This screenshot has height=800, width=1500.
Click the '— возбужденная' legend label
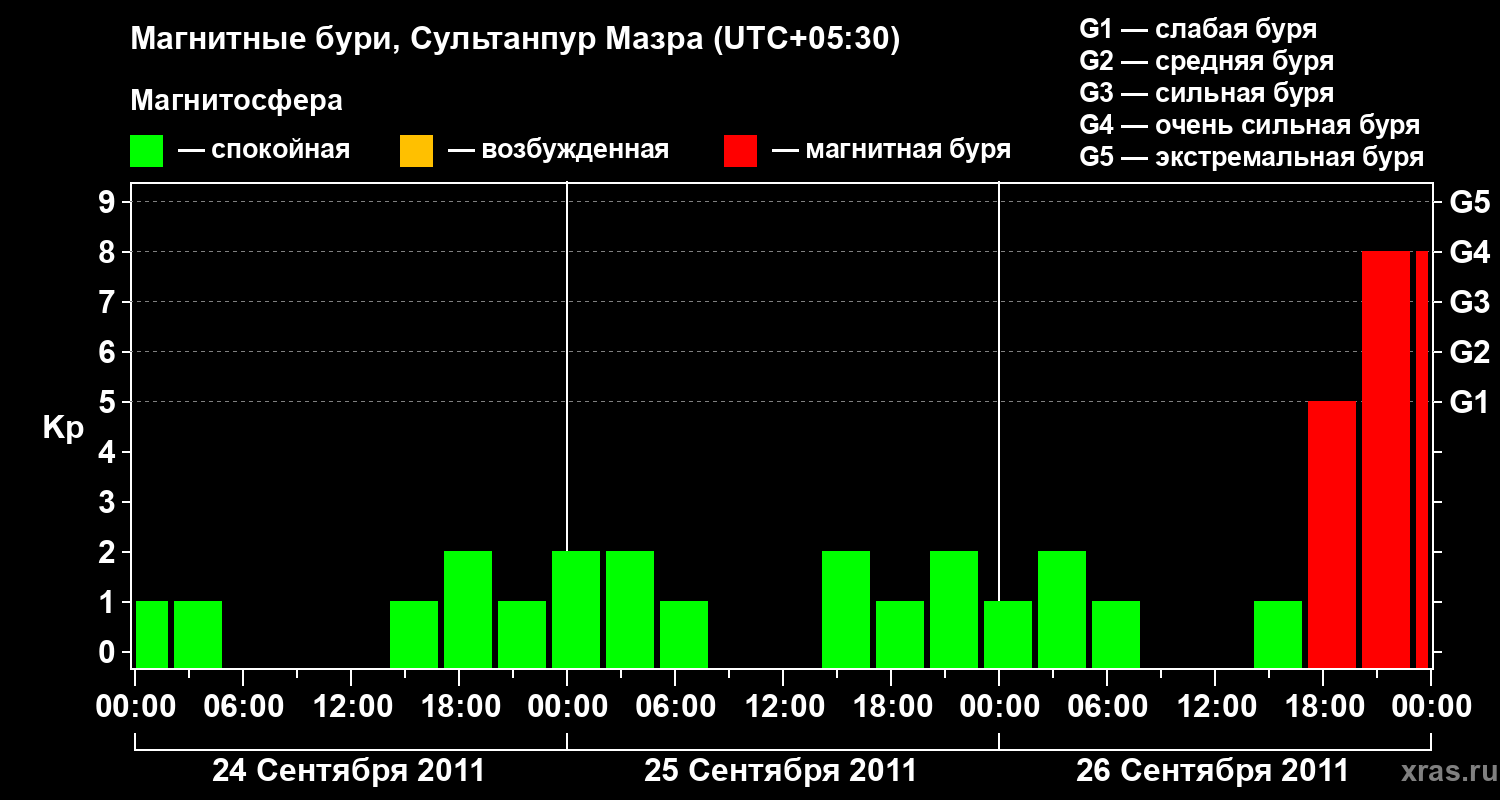pos(558,151)
